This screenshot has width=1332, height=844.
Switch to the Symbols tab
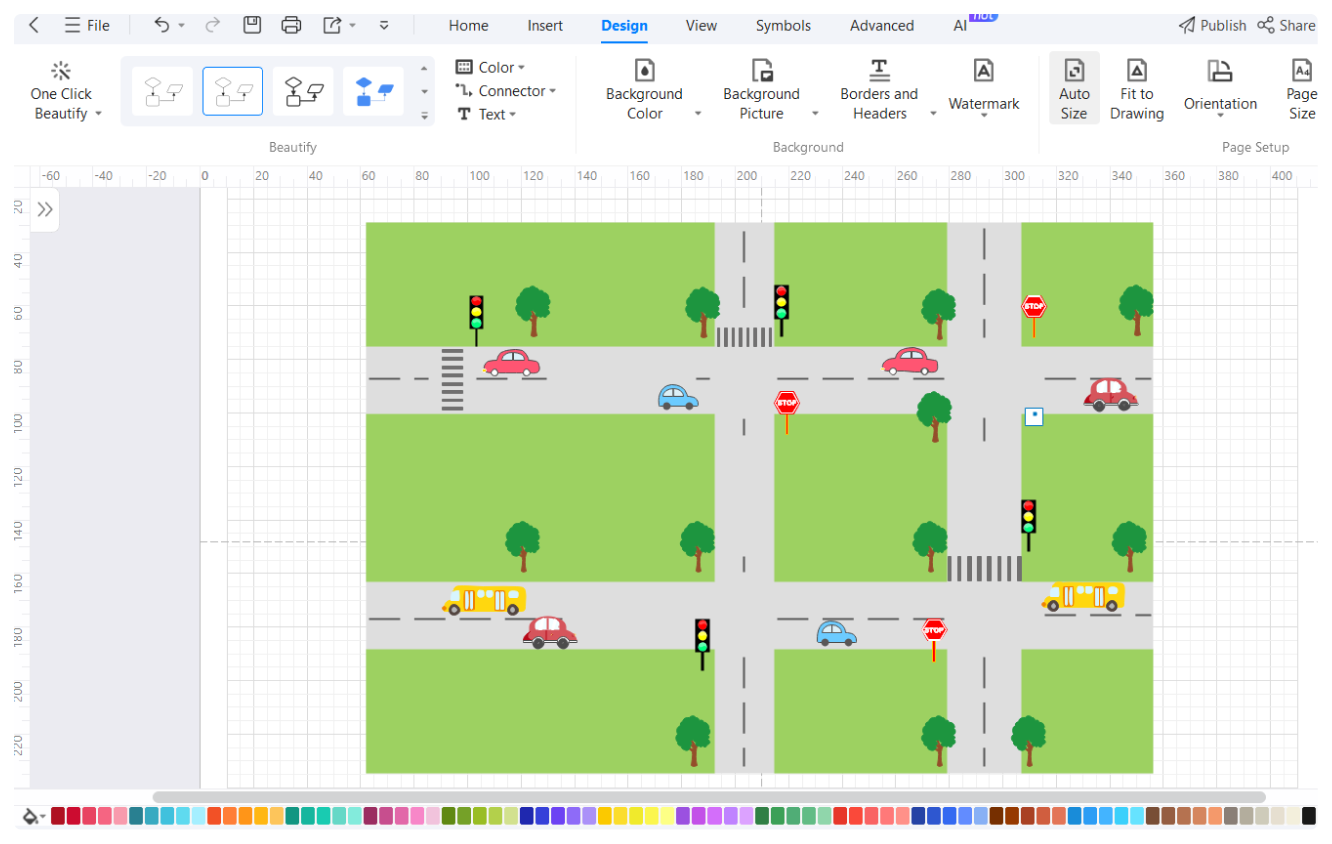pyautogui.click(x=783, y=26)
